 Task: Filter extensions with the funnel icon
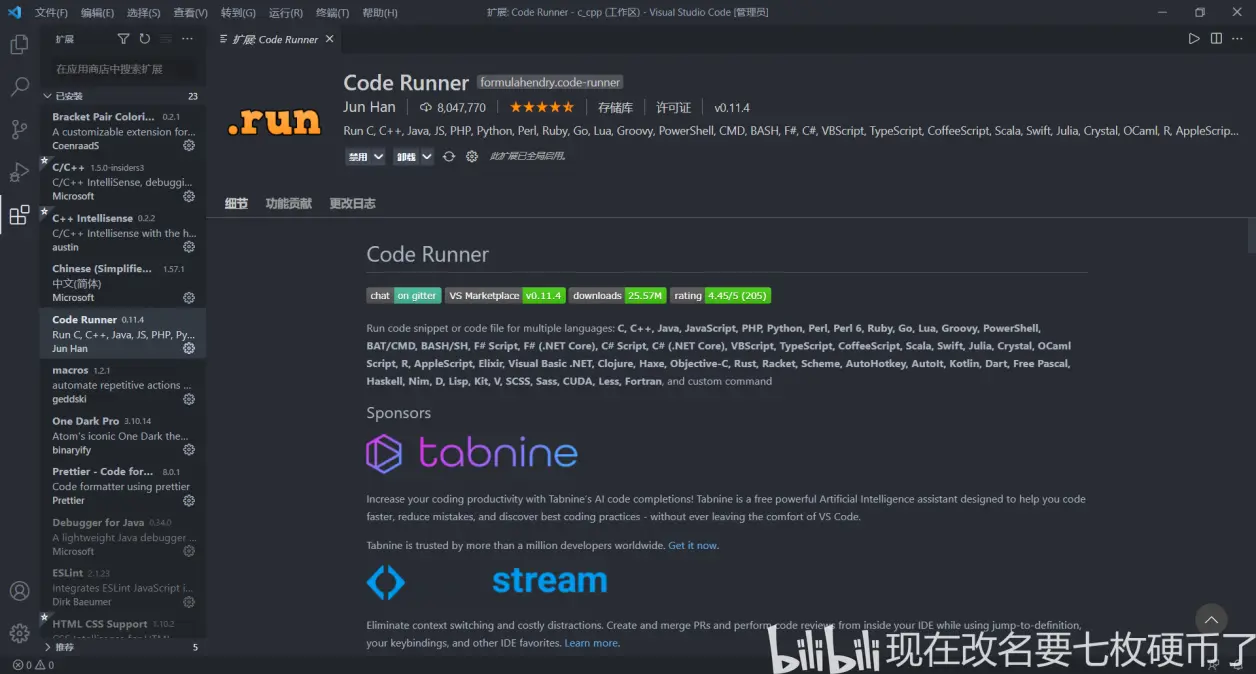coord(123,39)
